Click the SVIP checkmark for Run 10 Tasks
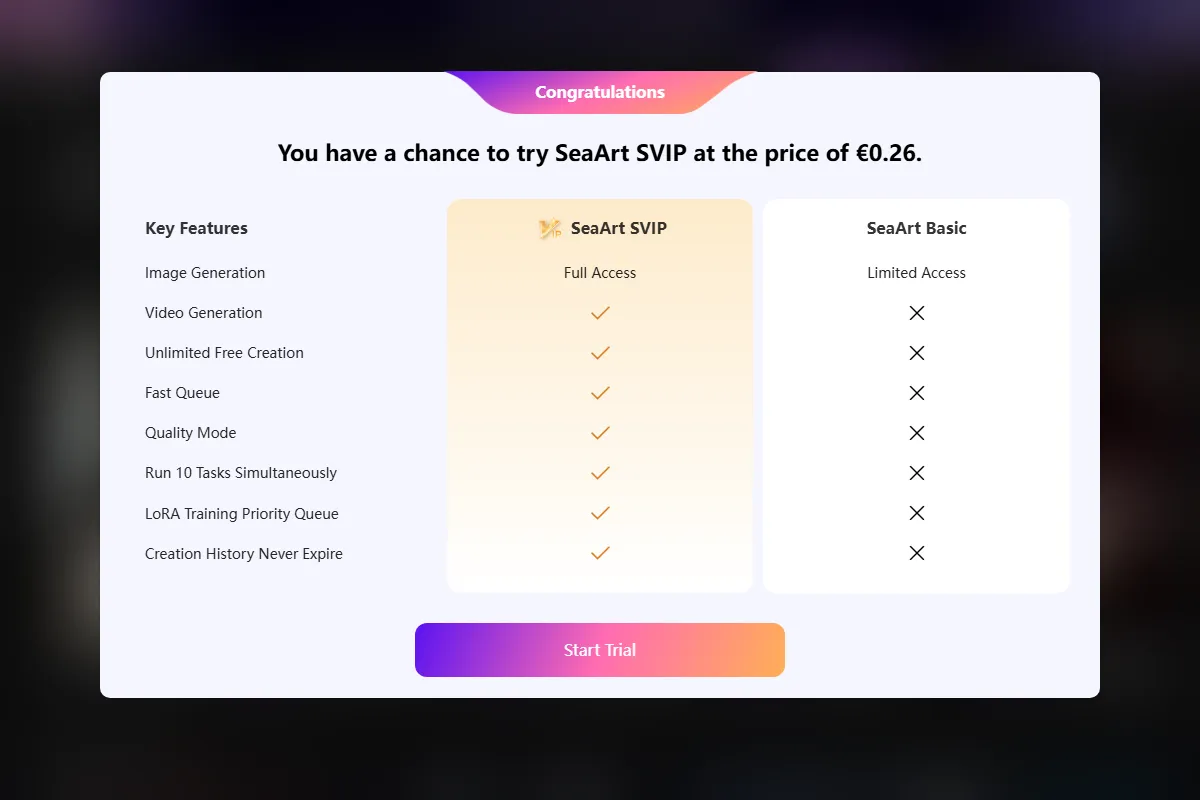This screenshot has width=1200, height=800. (600, 473)
